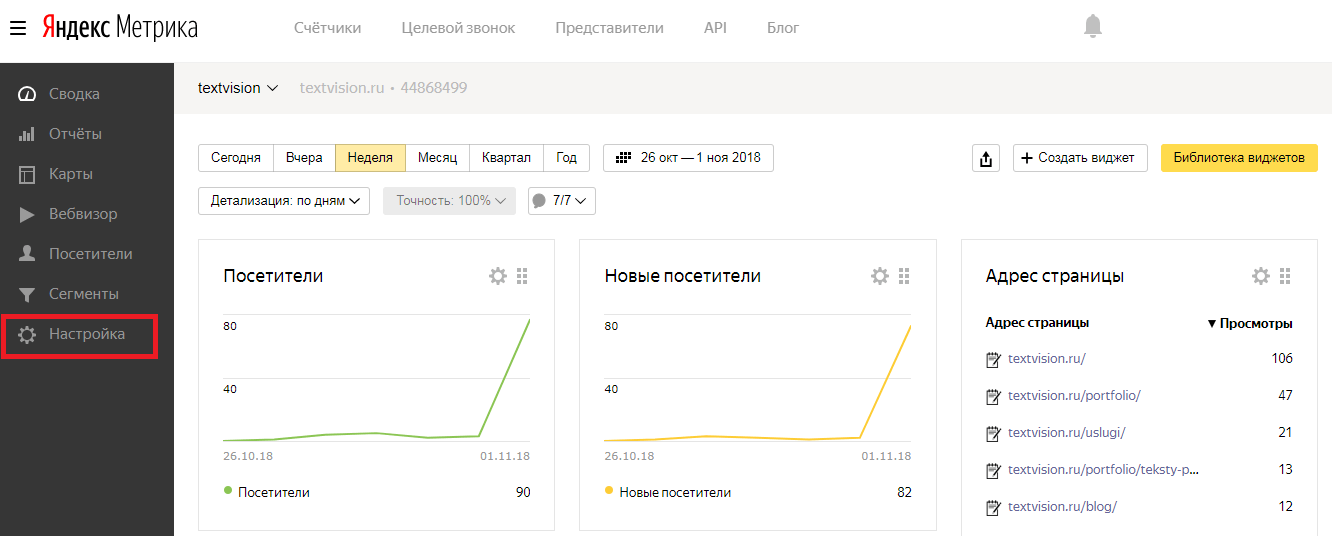
Task: Open the textvision counter dropdown
Action: [x=238, y=88]
